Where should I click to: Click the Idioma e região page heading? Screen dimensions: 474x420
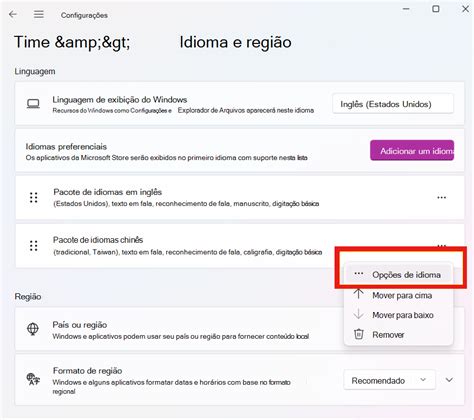click(x=235, y=42)
